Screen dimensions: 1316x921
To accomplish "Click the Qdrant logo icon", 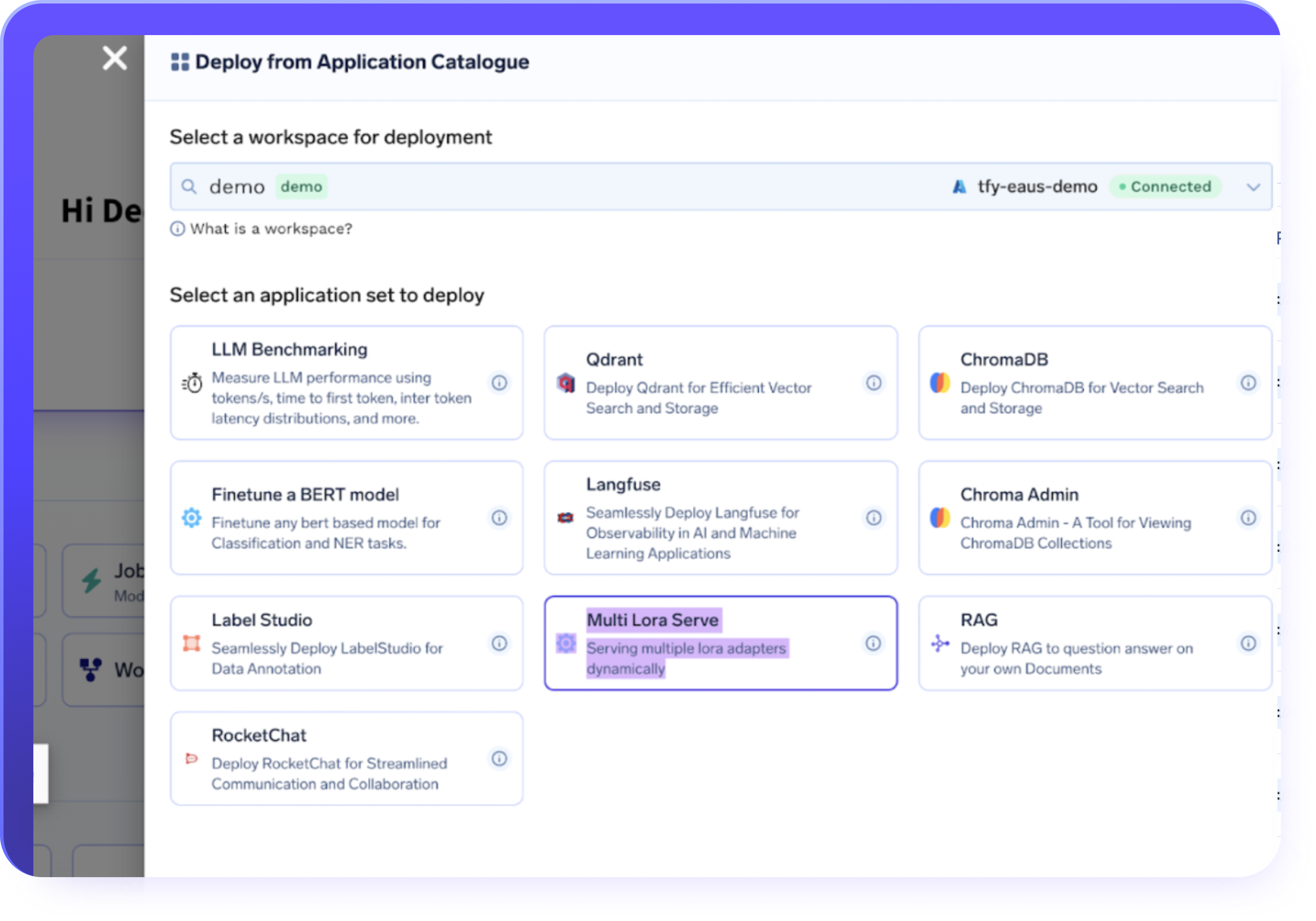I will (x=566, y=384).
